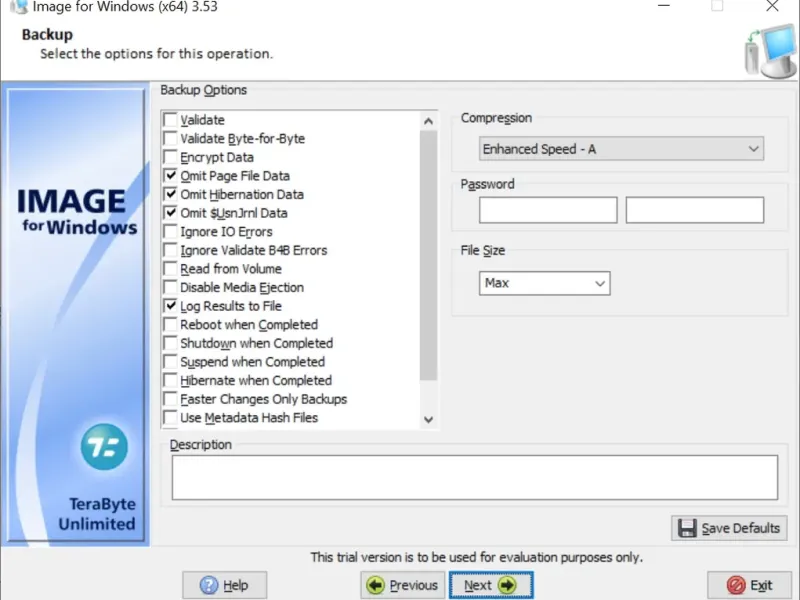Click 'Select the options for this operation.' text

157,54
